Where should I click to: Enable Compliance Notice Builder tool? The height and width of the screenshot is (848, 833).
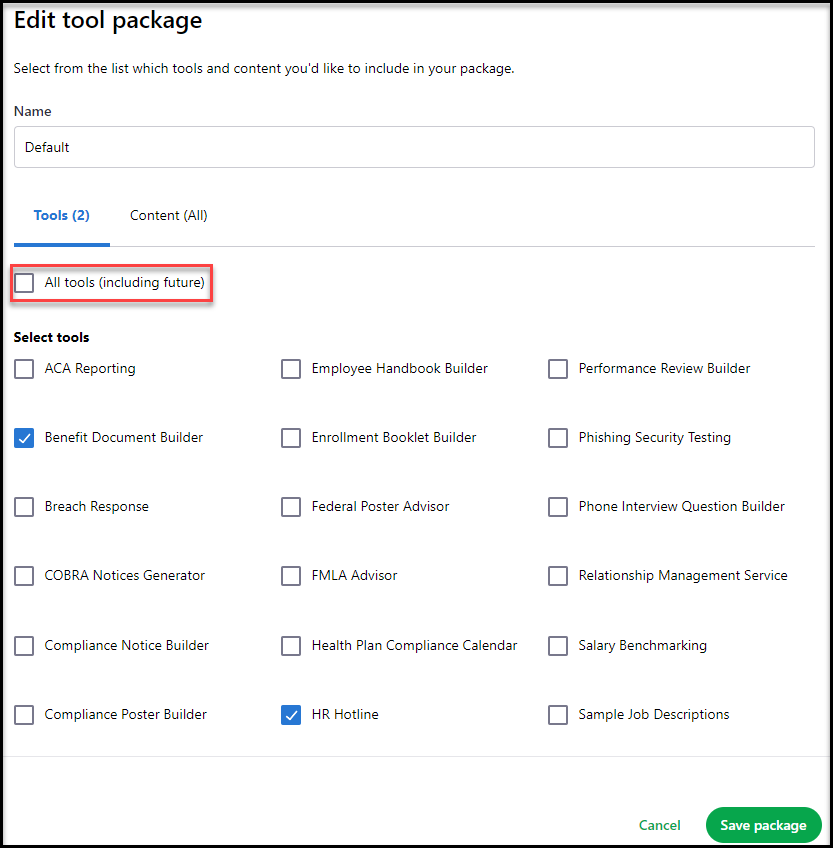tap(24, 646)
